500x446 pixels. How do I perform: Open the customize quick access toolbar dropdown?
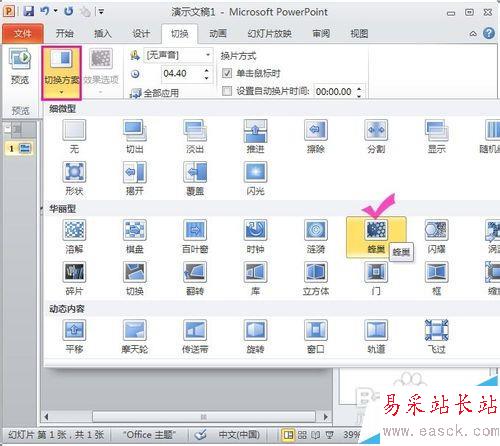101,12
